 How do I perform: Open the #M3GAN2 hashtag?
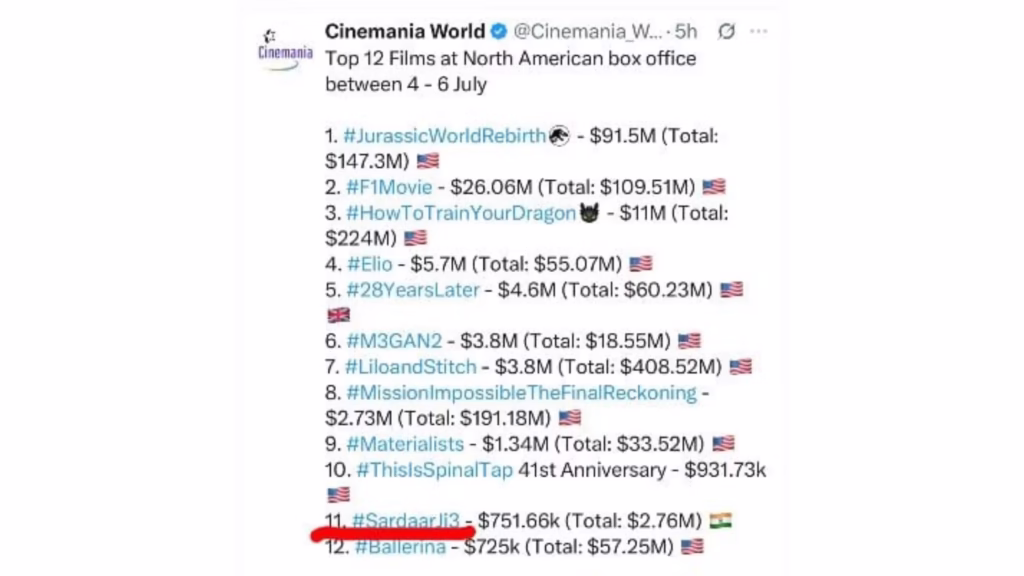click(394, 341)
